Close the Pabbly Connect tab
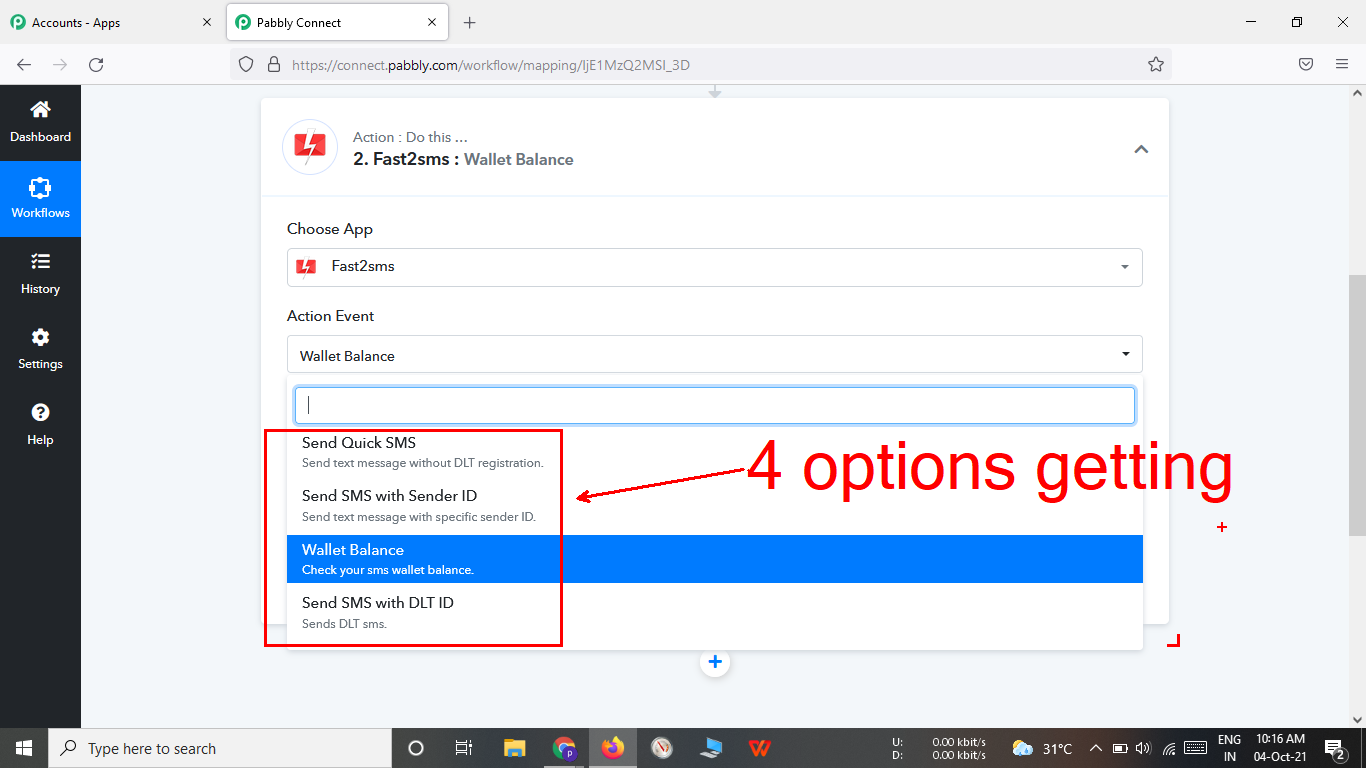 (x=432, y=22)
